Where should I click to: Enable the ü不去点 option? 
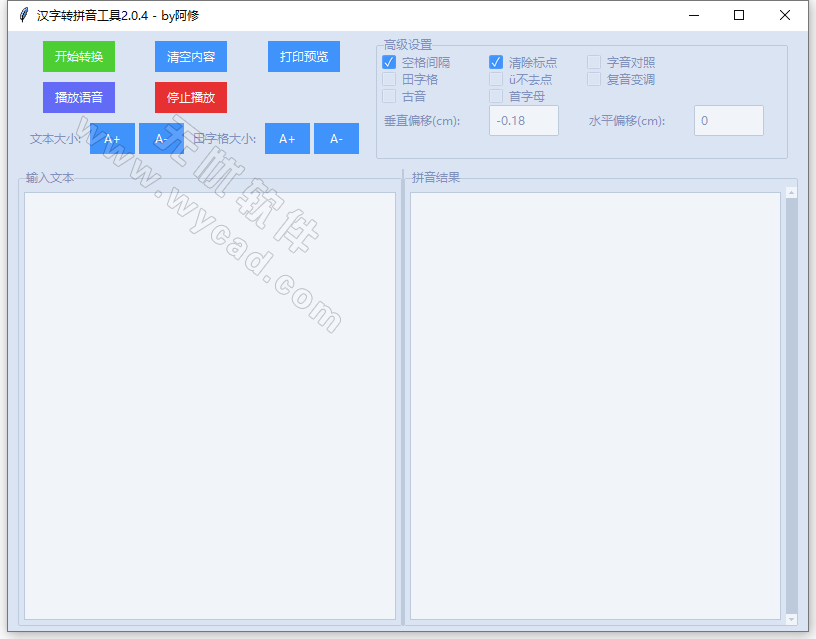pos(496,79)
